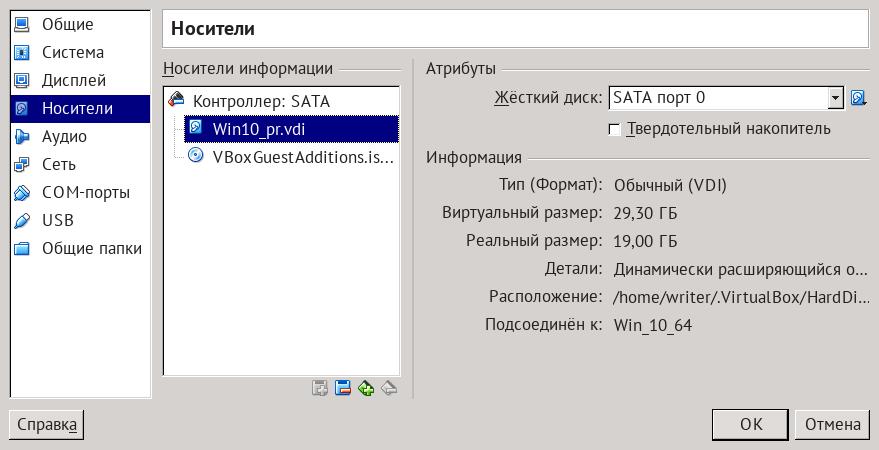Click the Сеть network icon

click(21, 165)
